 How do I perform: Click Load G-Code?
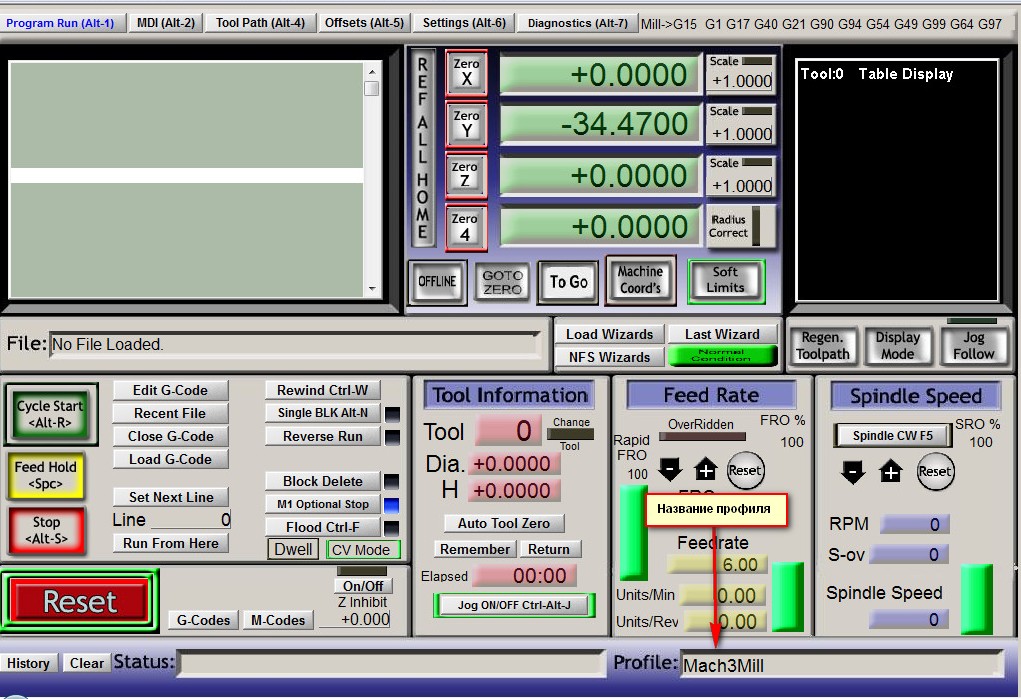tap(171, 459)
